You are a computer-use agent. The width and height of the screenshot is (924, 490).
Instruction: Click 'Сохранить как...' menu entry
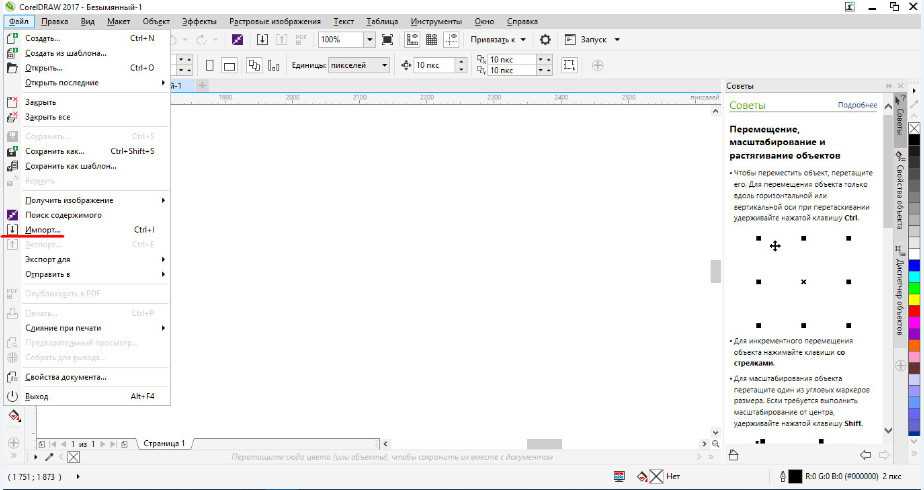pos(55,151)
